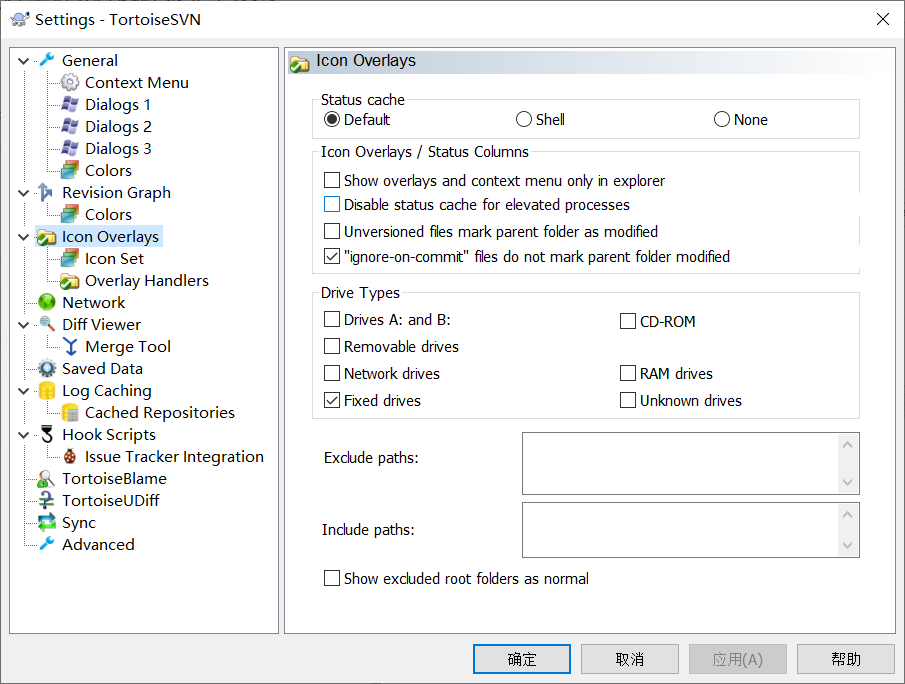
Task: Click the Issue Tracker Integration bug icon
Action: click(x=70, y=456)
